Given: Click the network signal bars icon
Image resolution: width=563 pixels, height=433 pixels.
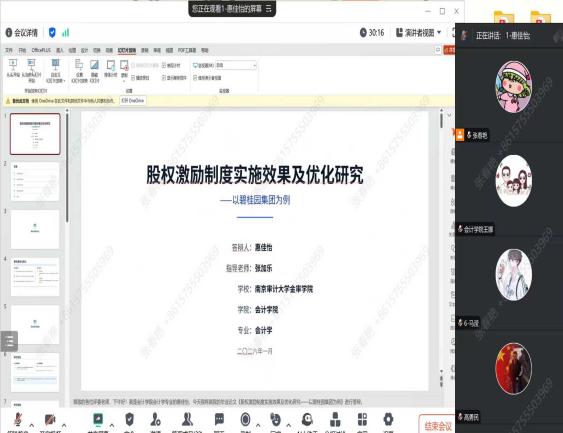Looking at the screenshot, I should [65, 33].
